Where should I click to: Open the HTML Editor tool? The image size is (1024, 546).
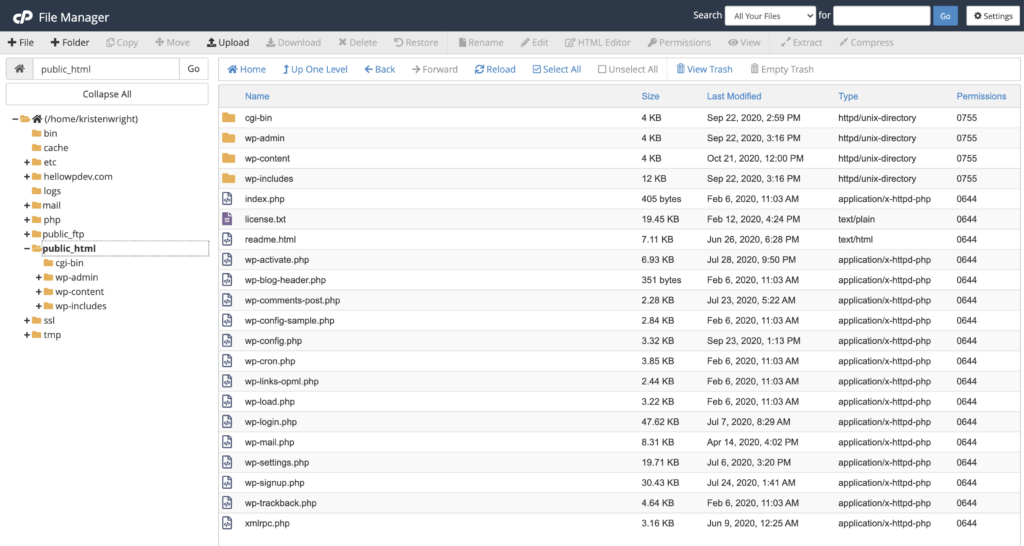click(598, 42)
